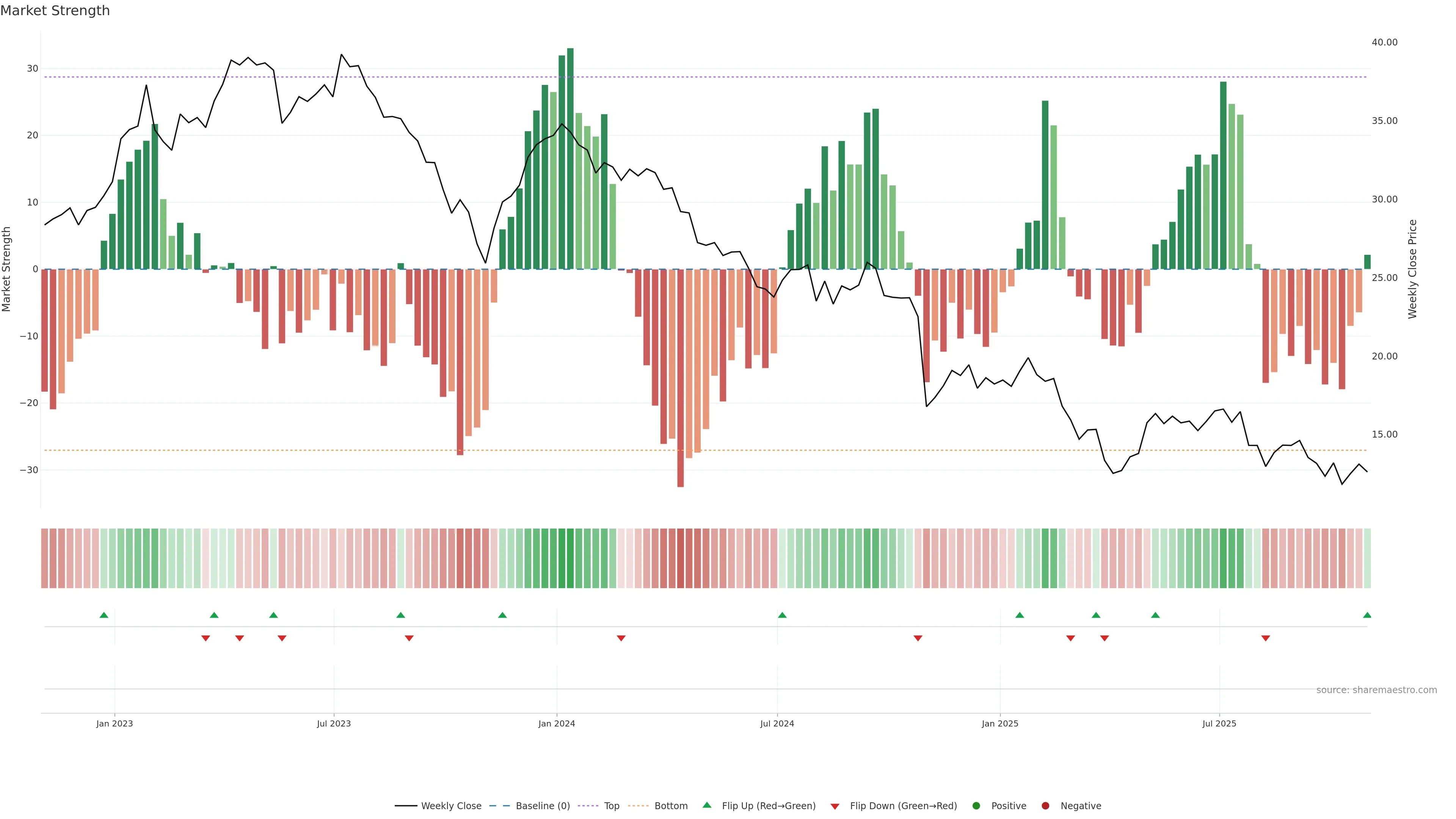This screenshot has width=1456, height=819.
Task: Click the source sharemaestro.com text
Action: [1376, 690]
